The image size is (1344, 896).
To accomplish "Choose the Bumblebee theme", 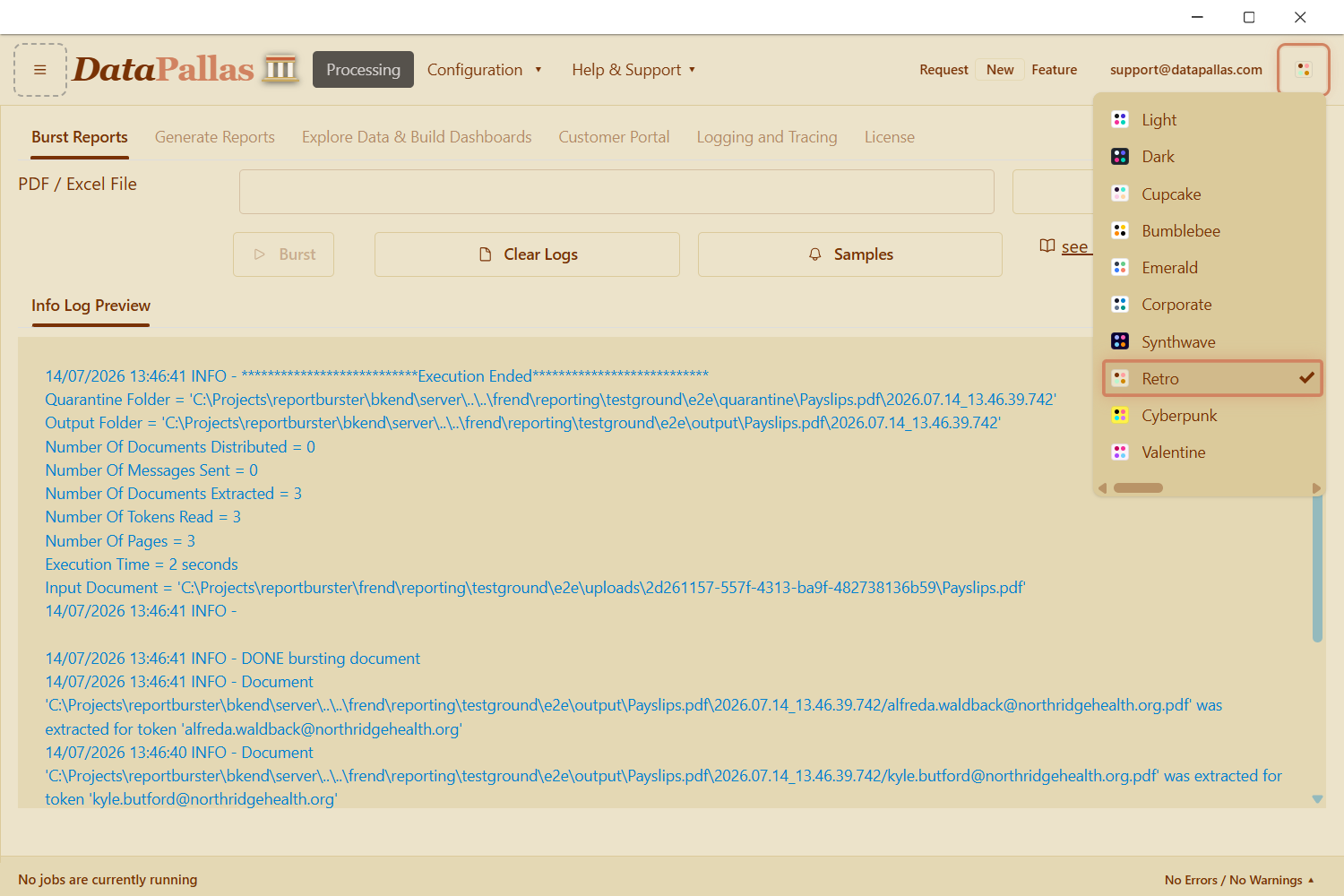I will point(1212,230).
